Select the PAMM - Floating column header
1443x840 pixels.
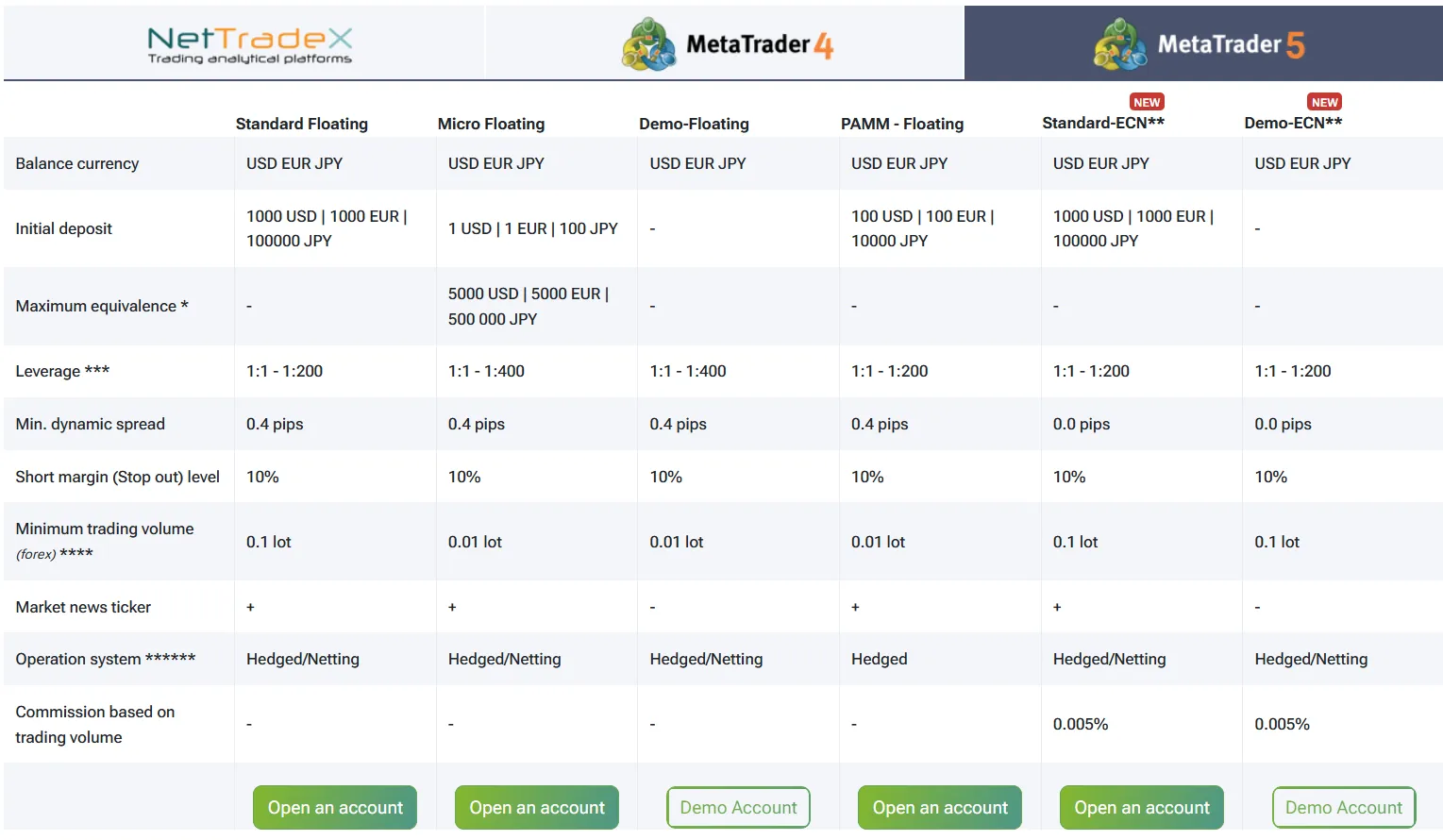point(902,124)
